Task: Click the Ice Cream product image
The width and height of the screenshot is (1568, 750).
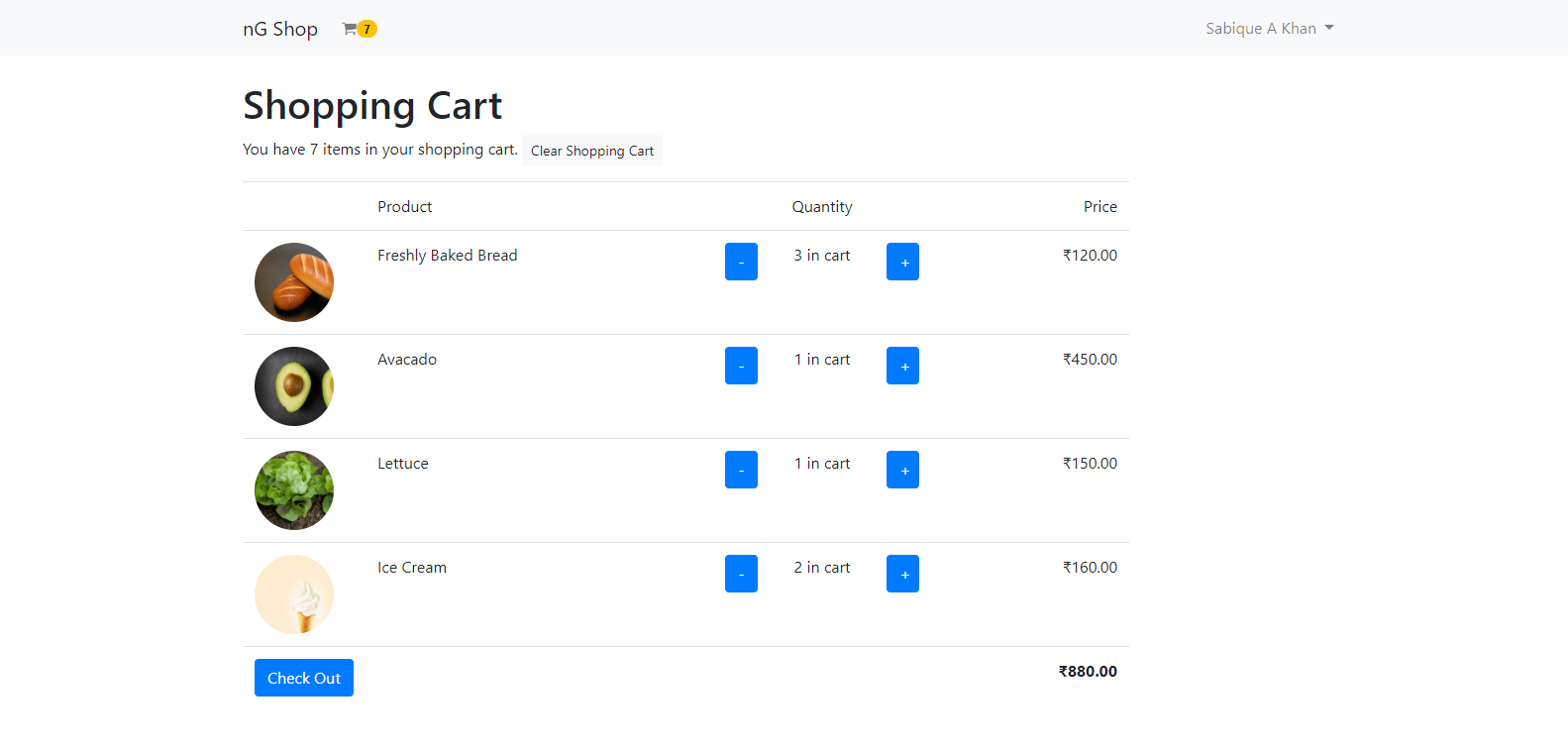Action: pos(294,594)
